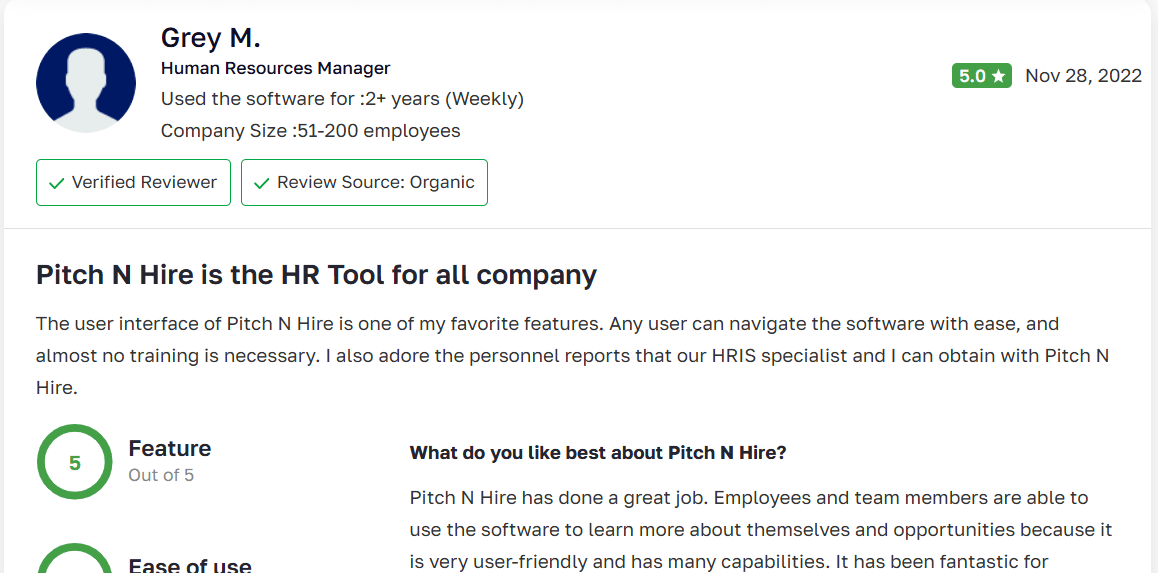Click the green 5.0 star rating badge
Viewport: 1158px width, 573px height.
click(981, 76)
